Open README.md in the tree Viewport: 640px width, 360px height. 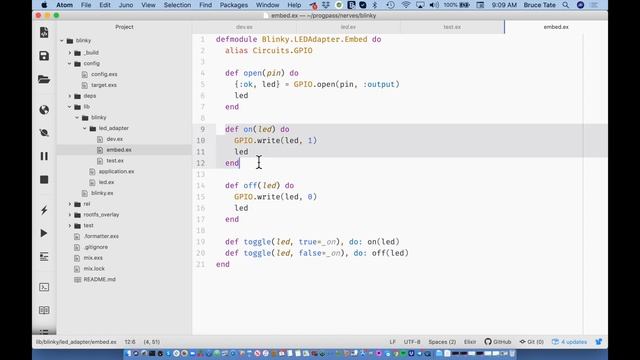pyautogui.click(x=99, y=280)
